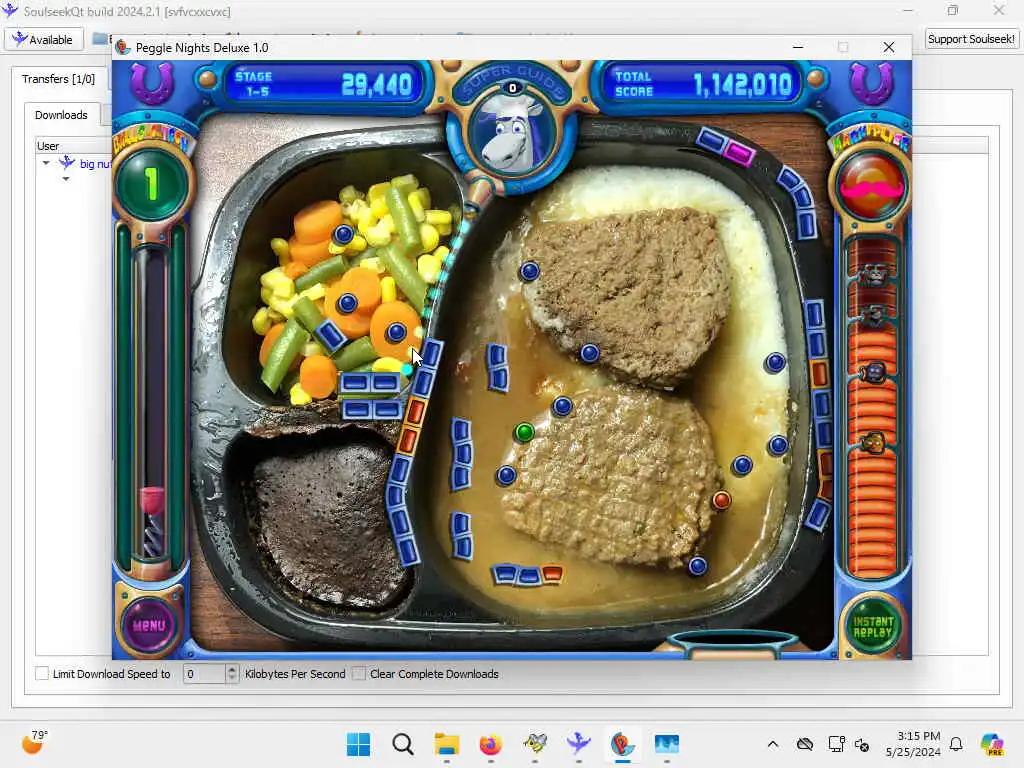Click the green ball counter showing 1
Image resolution: width=1024 pixels, height=768 pixels.
152,184
